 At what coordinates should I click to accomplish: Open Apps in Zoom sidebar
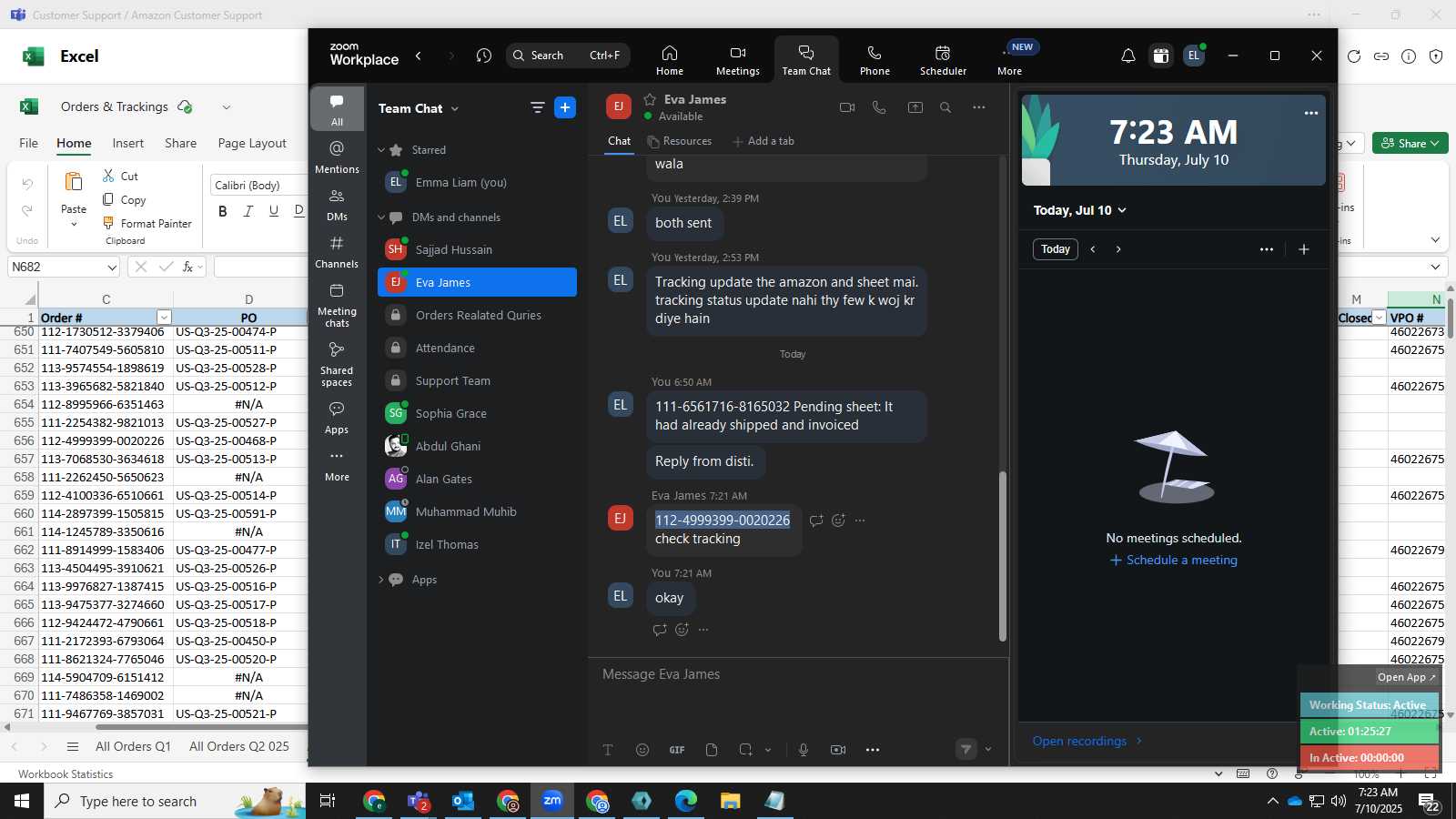tap(337, 418)
